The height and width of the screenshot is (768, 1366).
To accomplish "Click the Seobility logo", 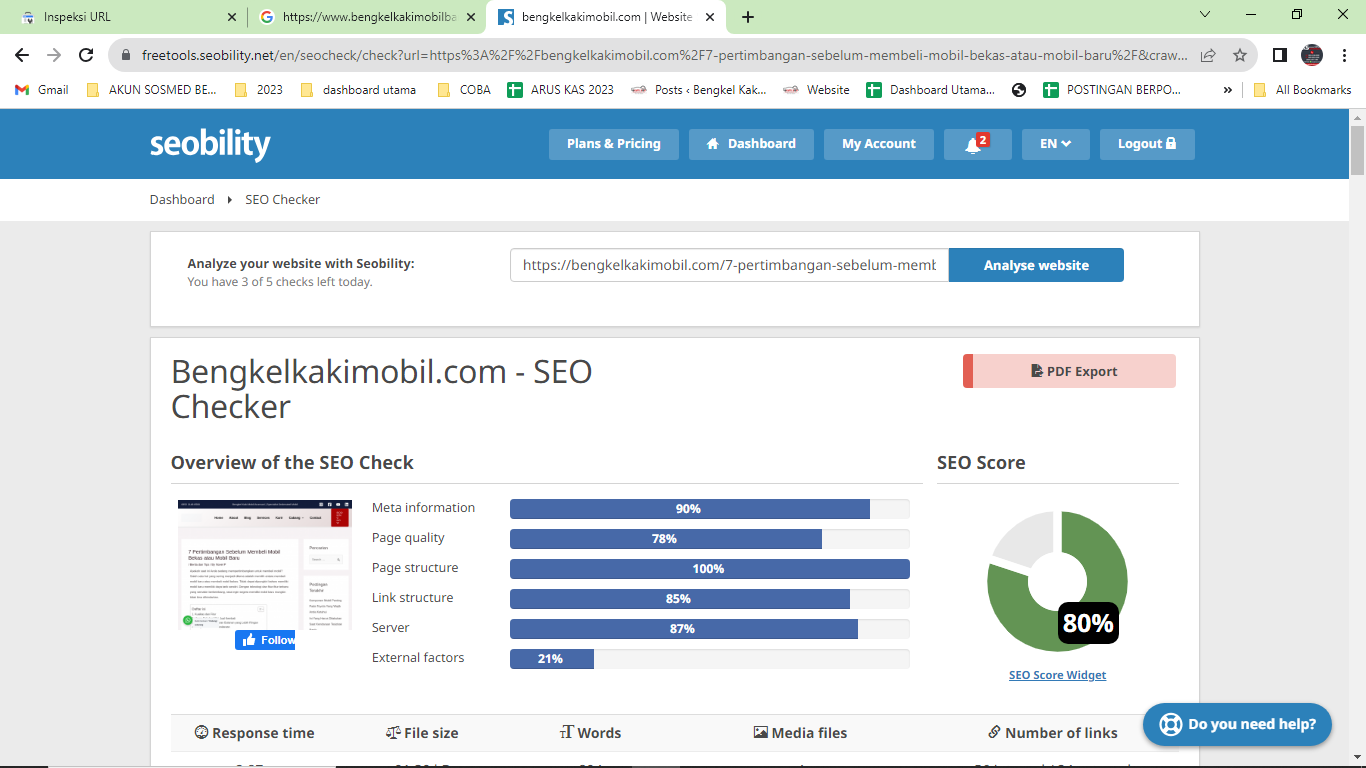I will point(210,144).
